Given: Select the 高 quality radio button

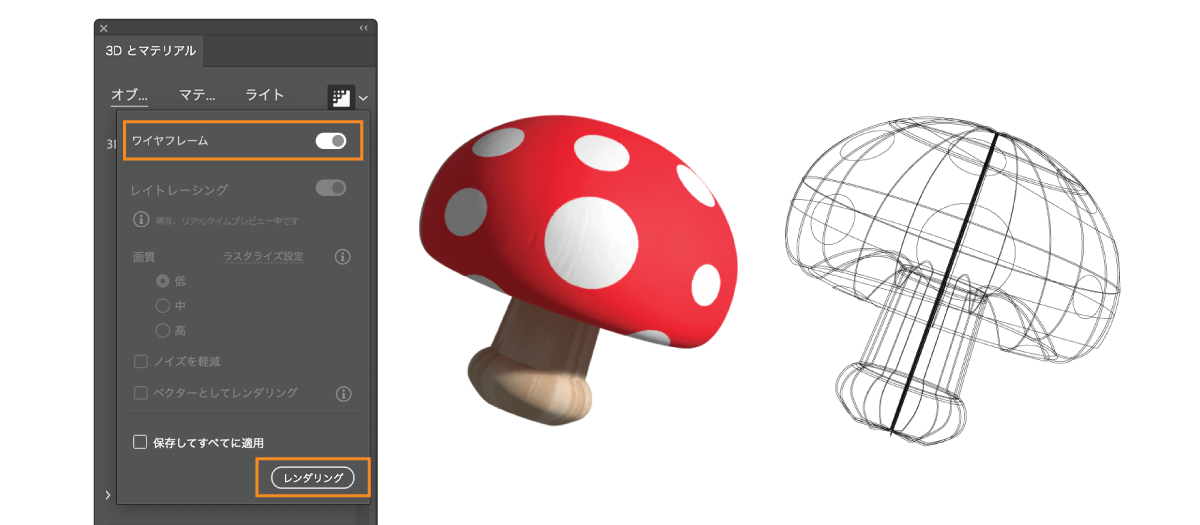Looking at the screenshot, I should [162, 330].
